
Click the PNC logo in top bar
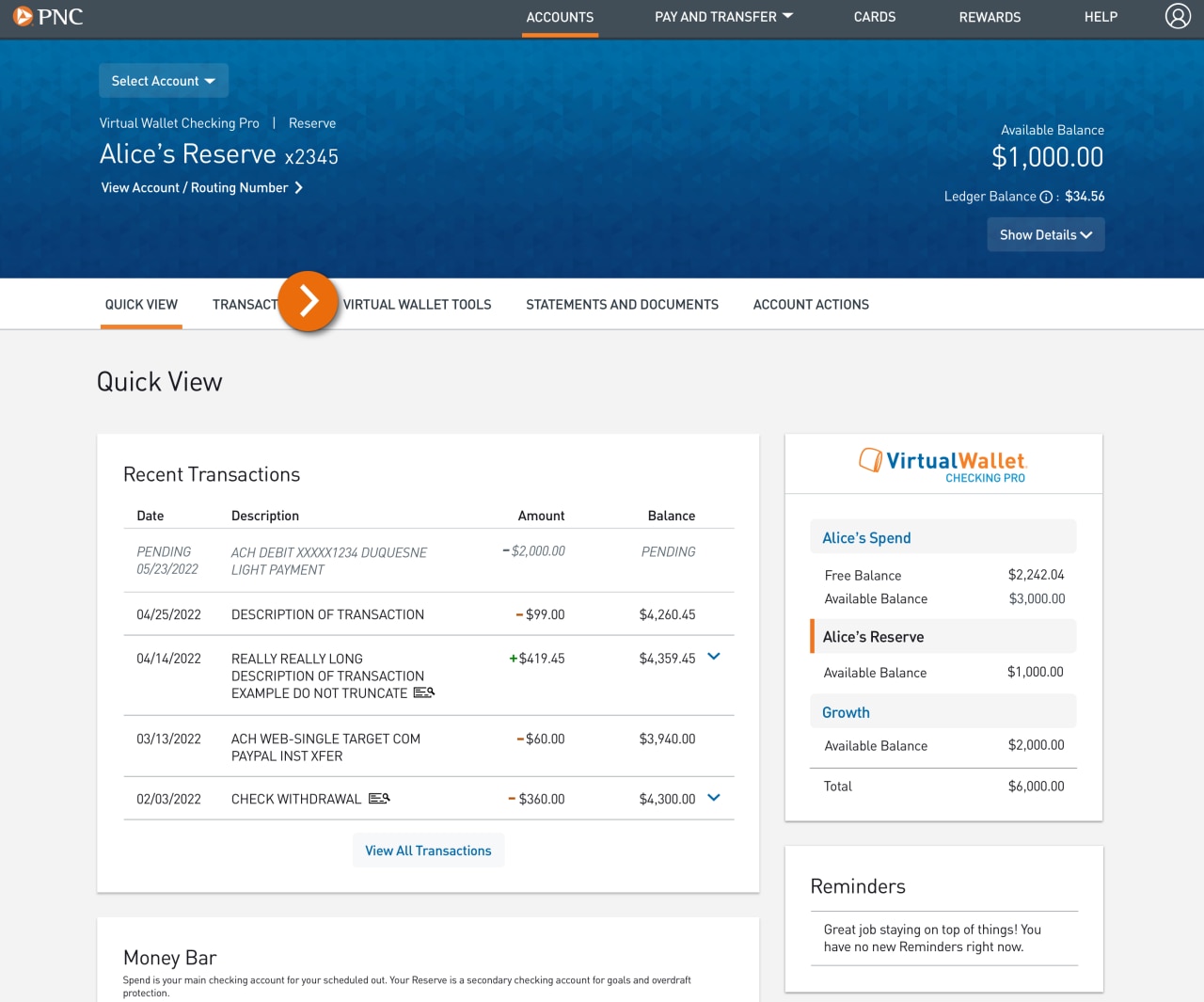tap(47, 16)
